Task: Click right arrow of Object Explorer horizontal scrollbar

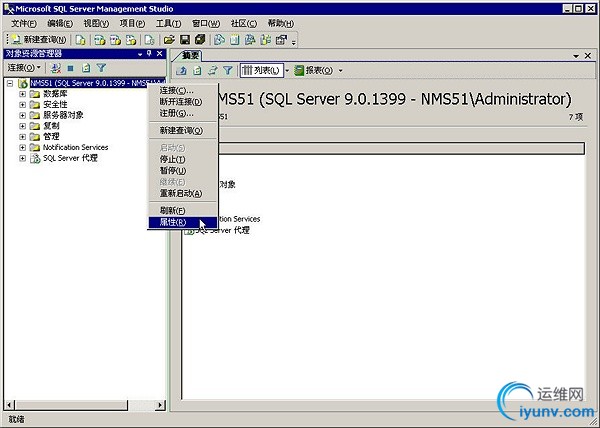Action: coord(161,405)
